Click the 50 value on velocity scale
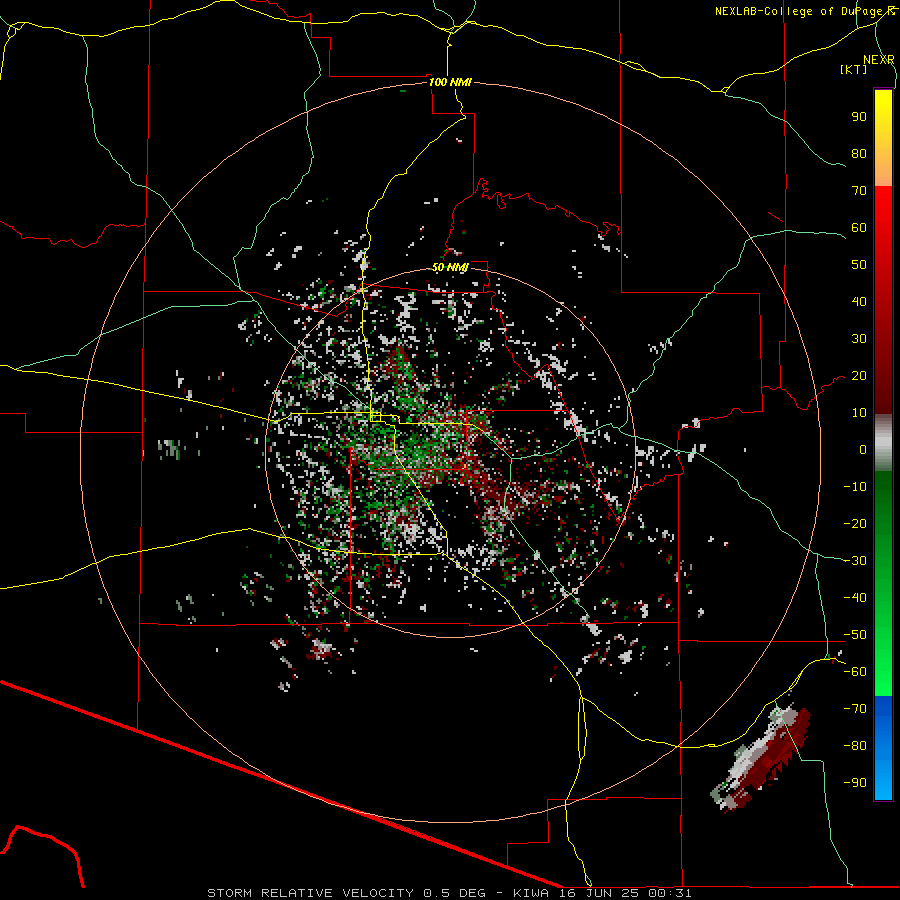This screenshot has height=900, width=900. pyautogui.click(x=859, y=265)
